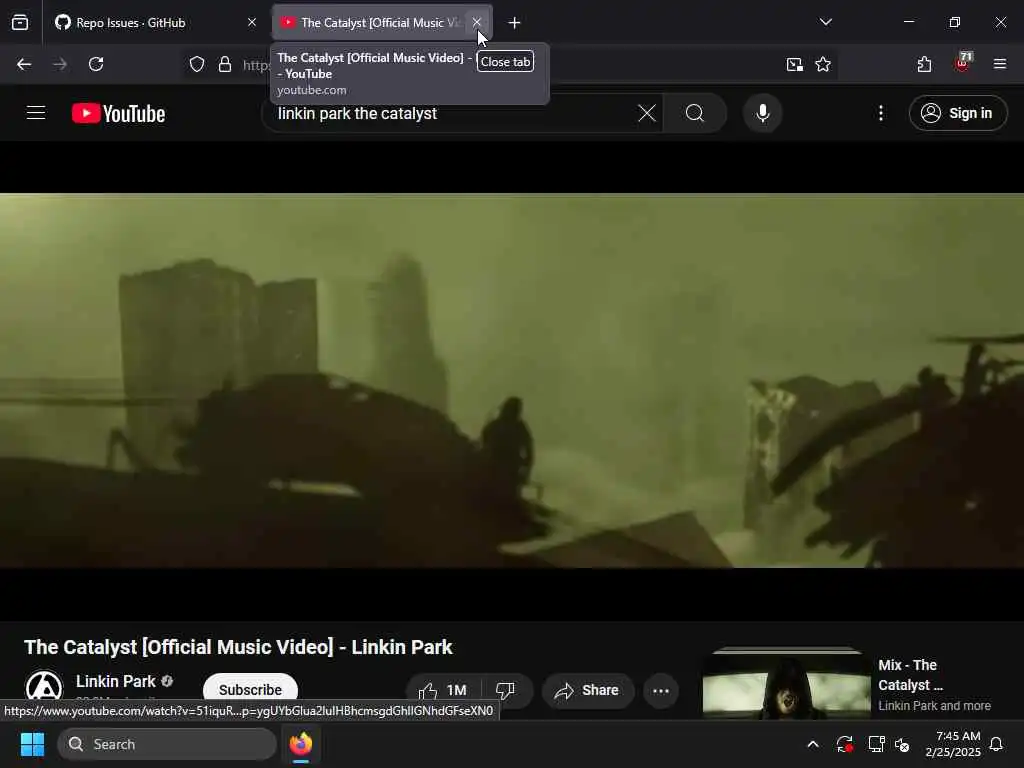Open a new browser tab
Screen dimensions: 1024x768
(515, 23)
